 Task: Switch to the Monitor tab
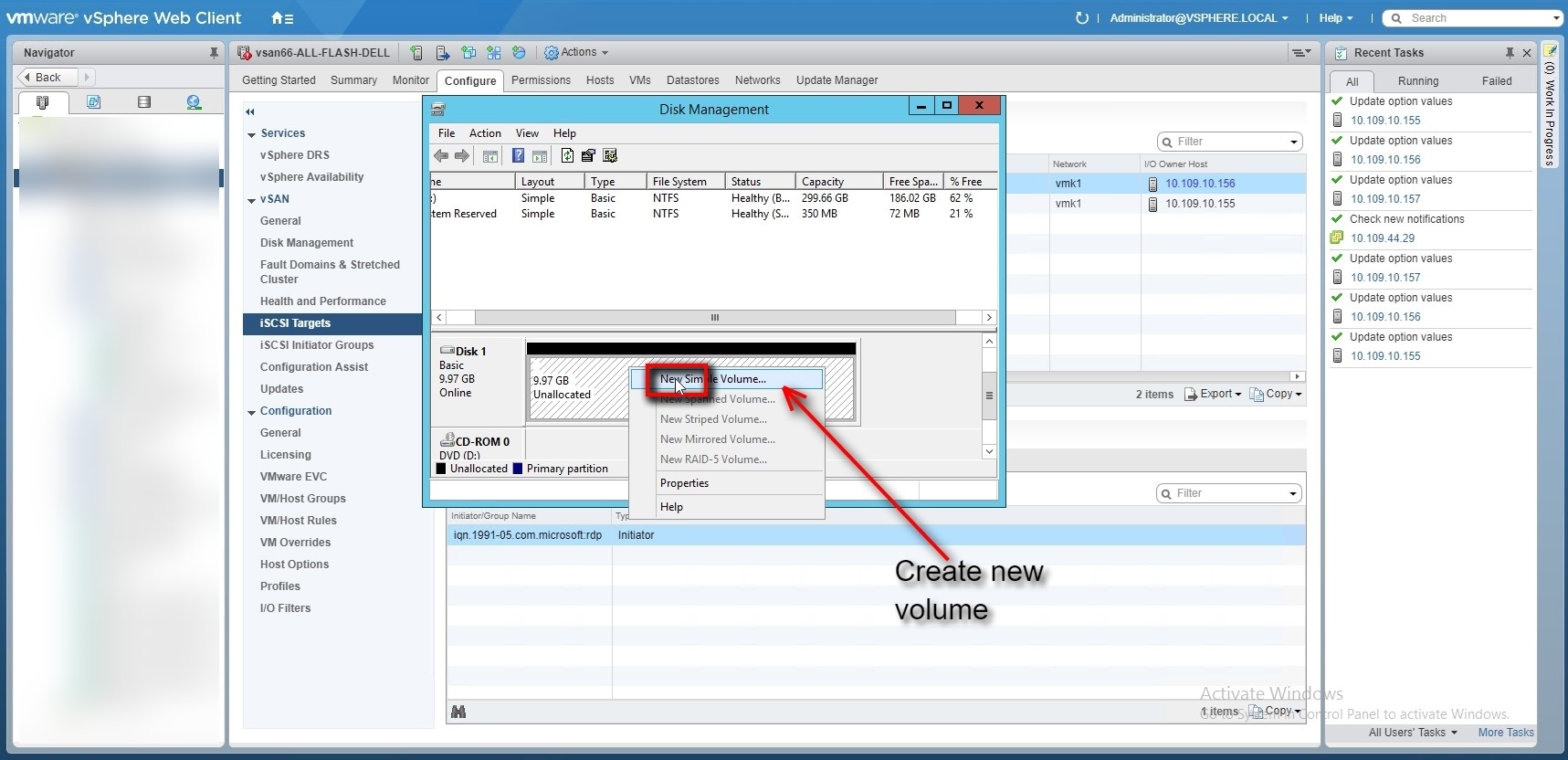(x=410, y=80)
